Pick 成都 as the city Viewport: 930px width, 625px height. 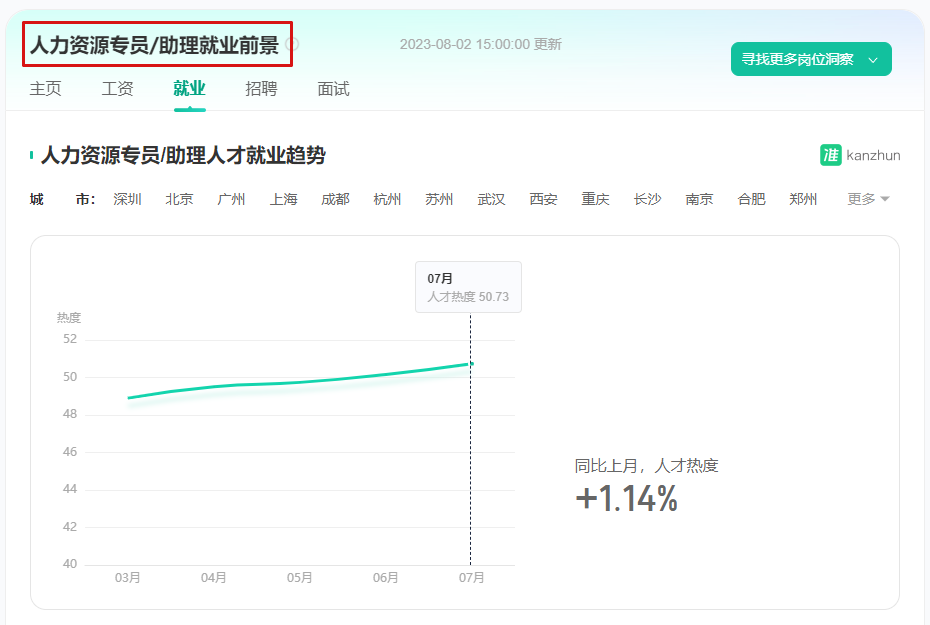point(335,199)
